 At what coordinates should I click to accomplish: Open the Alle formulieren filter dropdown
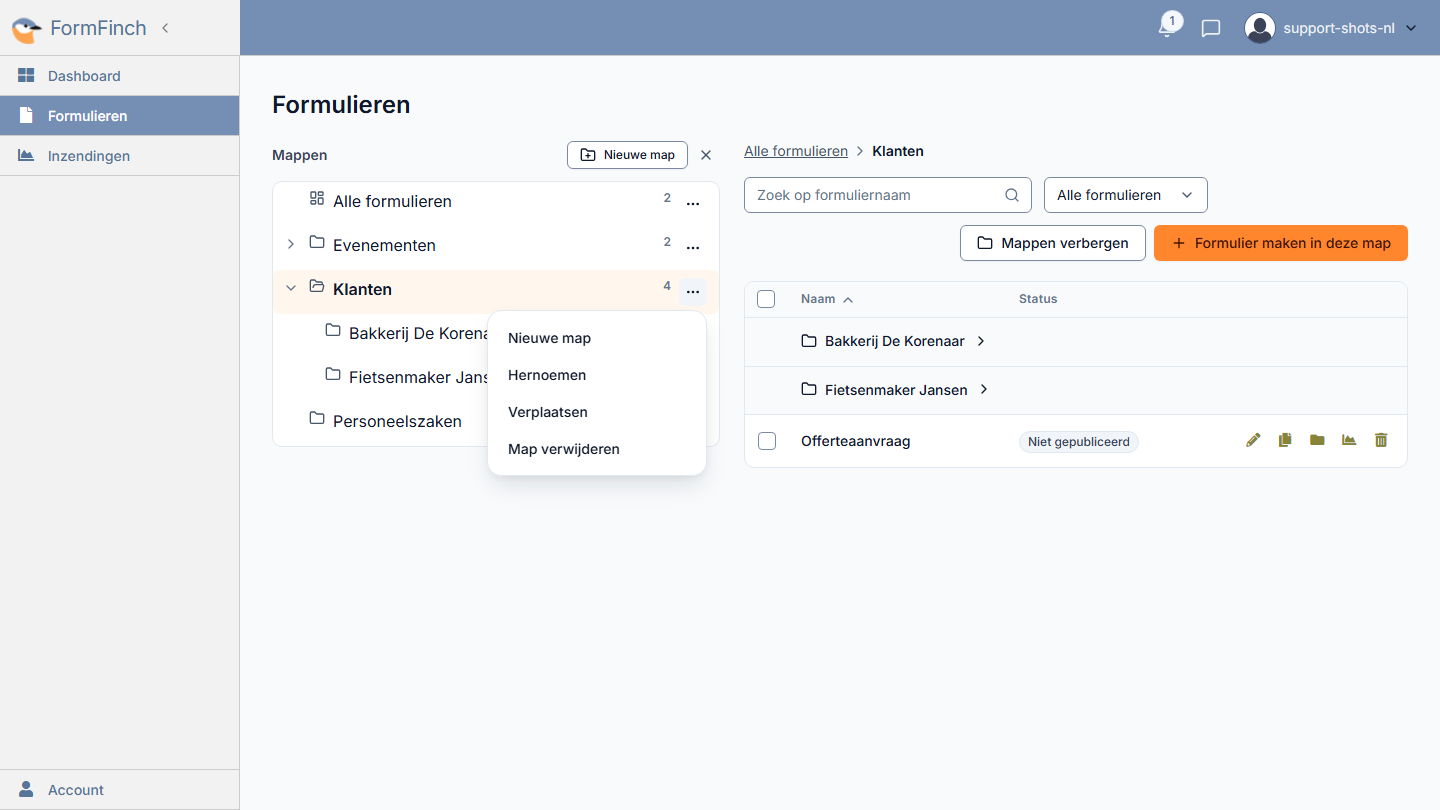1126,195
